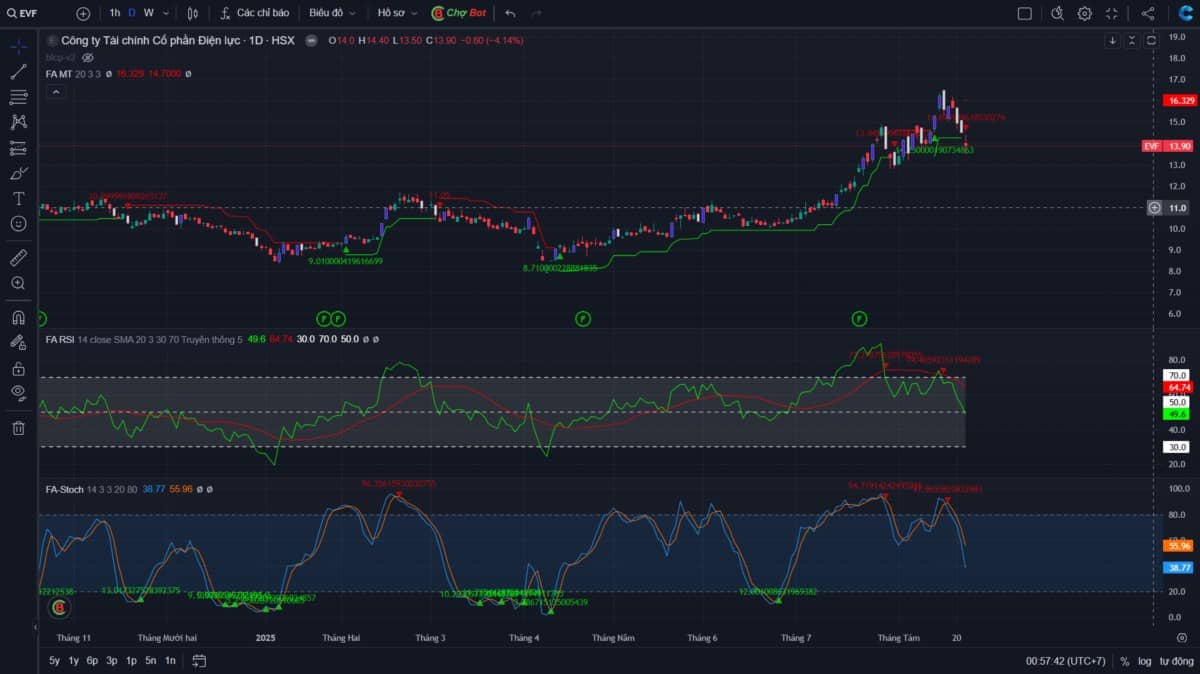The image size is (1200, 674).
Task: Open chart settings gear icon
Action: point(1084,13)
